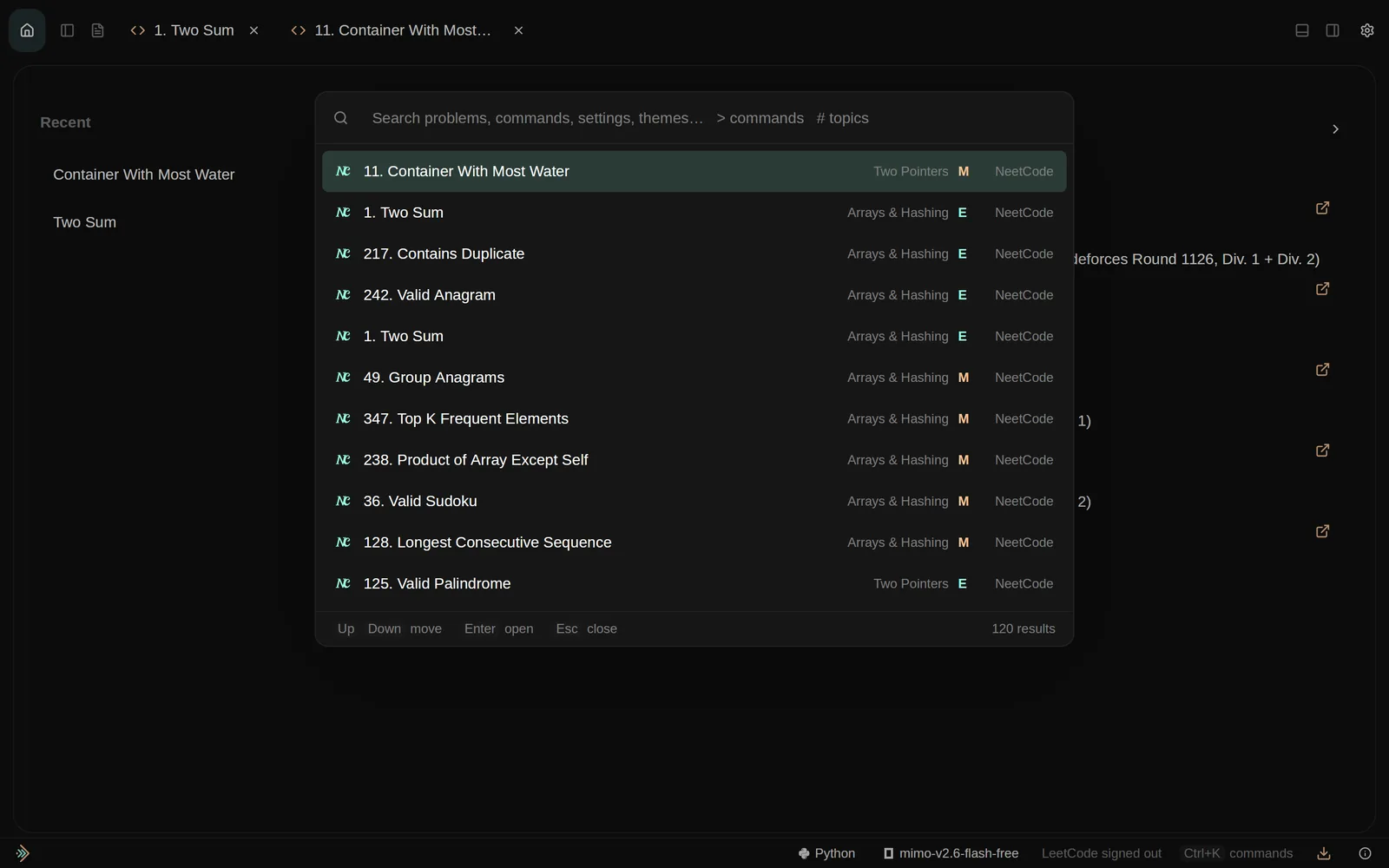The width and height of the screenshot is (1389, 868).
Task: Click the download icon in status bar
Action: (1324, 853)
